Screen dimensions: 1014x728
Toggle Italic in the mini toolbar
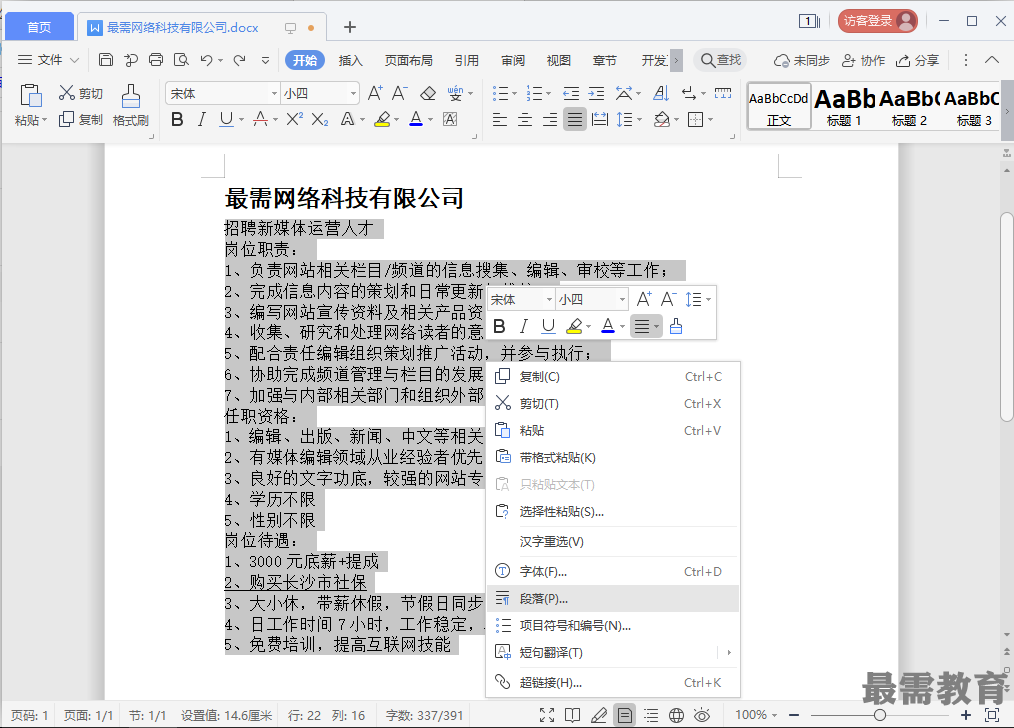524,326
